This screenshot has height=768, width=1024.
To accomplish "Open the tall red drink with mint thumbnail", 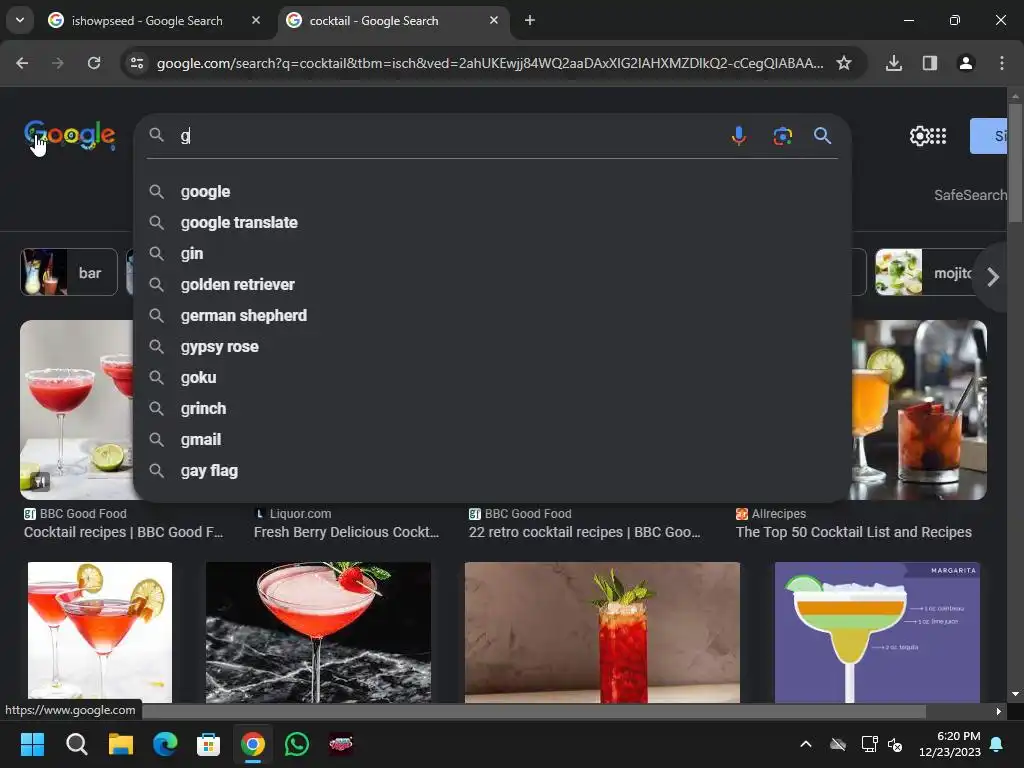I will pos(602,632).
